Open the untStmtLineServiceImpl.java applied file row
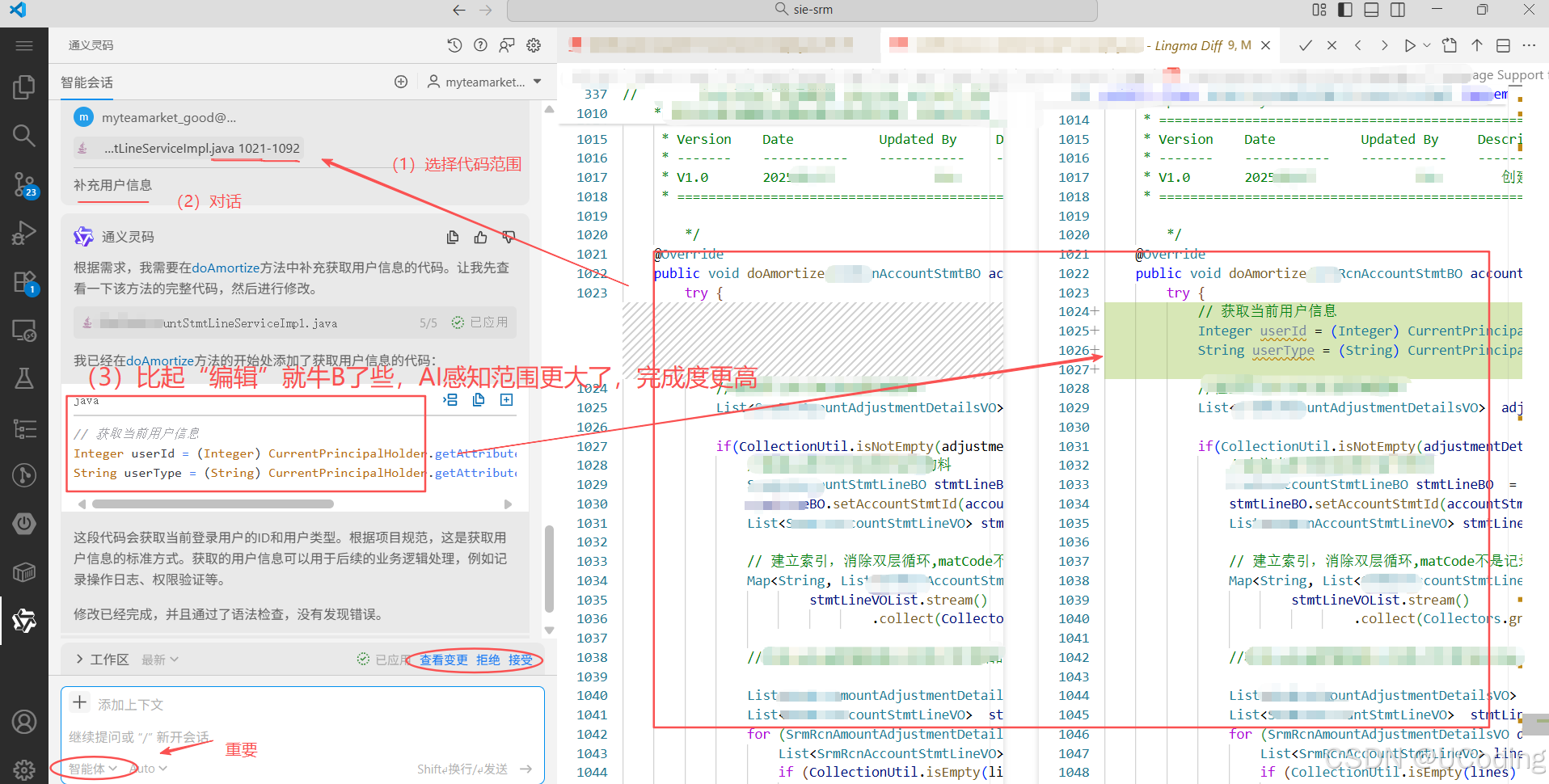 click(x=295, y=322)
